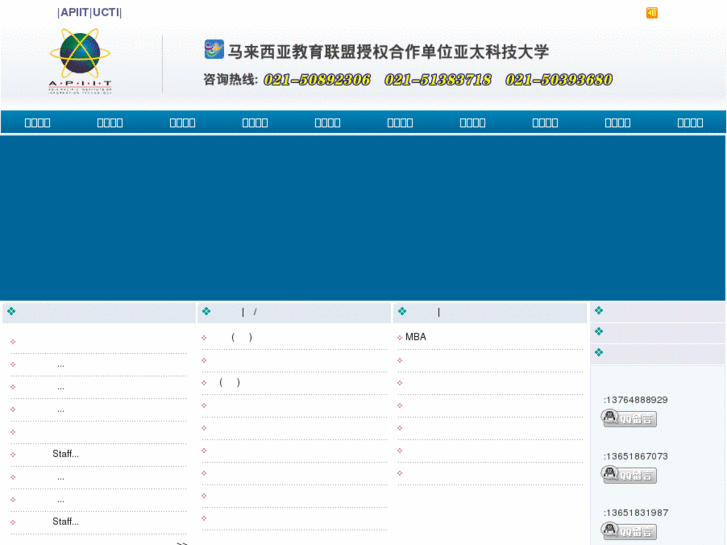Click the QQ message button under 13651867073
This screenshot has width=727, height=545.
(629, 474)
